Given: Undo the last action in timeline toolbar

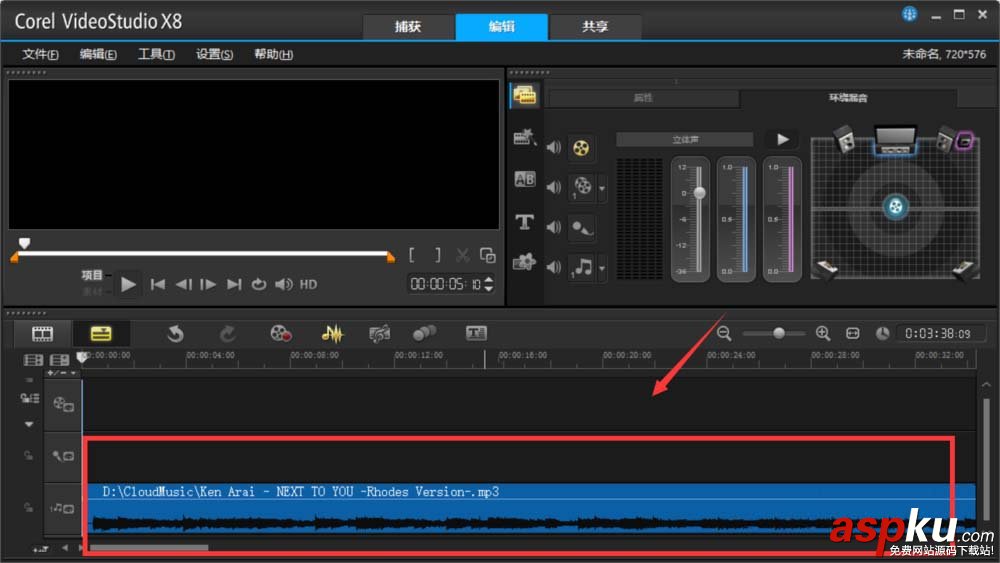Looking at the screenshot, I should (x=175, y=333).
